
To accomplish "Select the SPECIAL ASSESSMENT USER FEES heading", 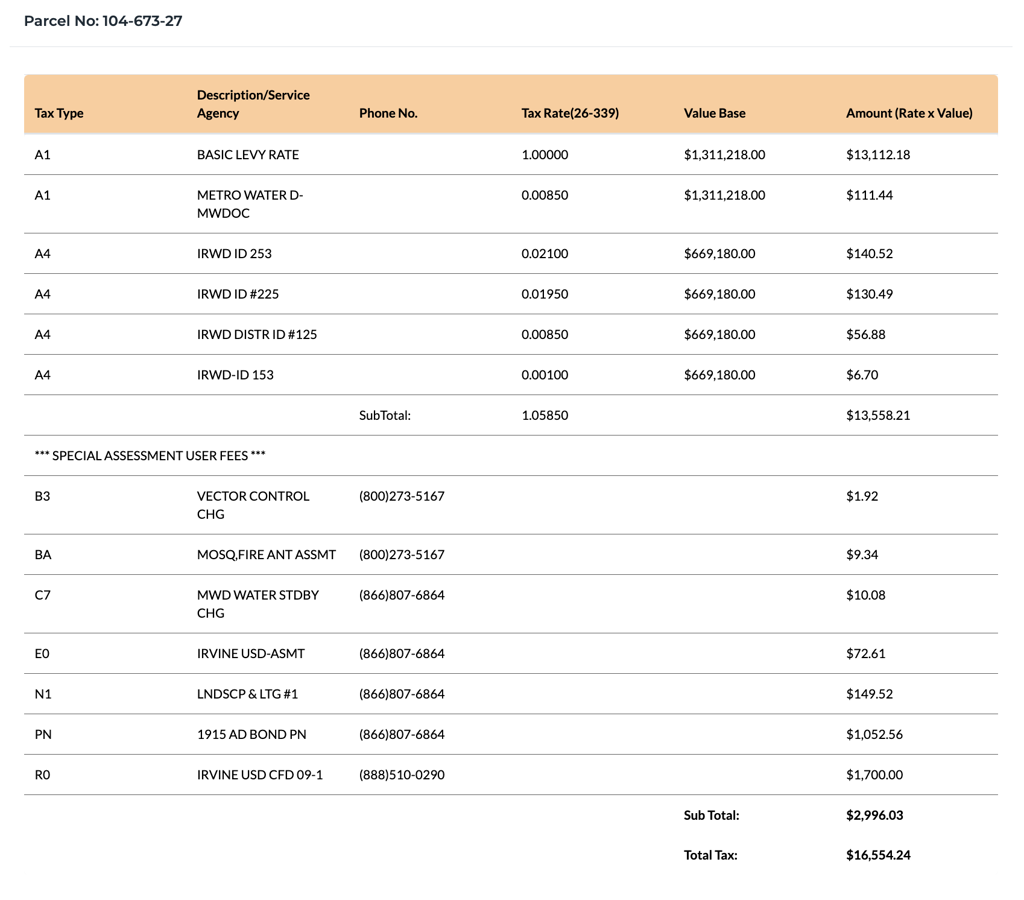I will tap(150, 456).
